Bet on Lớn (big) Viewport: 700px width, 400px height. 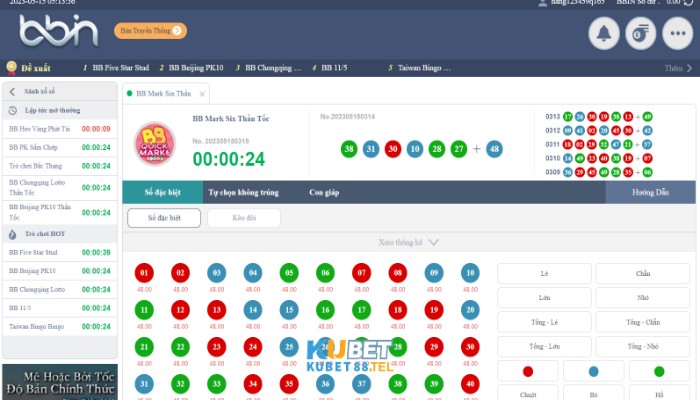[x=544, y=298]
